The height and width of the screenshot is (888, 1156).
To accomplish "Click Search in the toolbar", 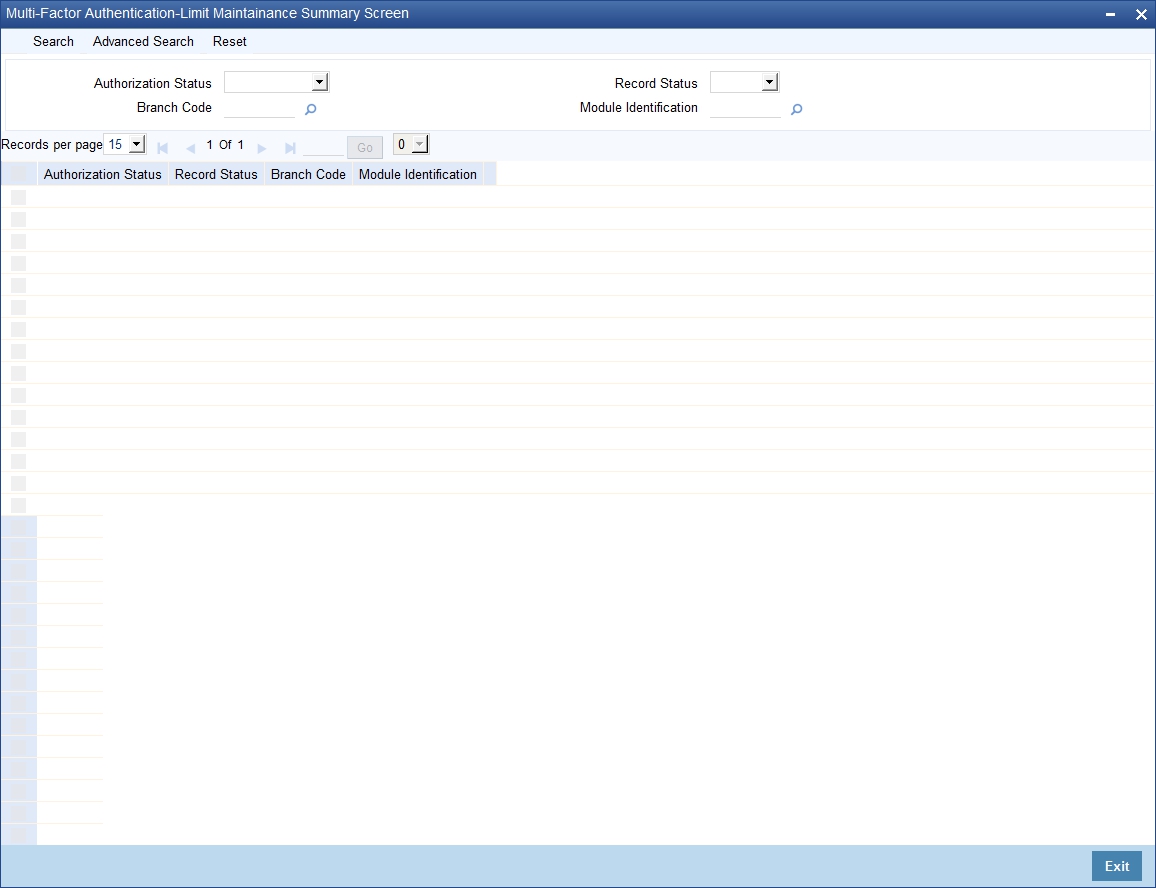I will point(53,41).
